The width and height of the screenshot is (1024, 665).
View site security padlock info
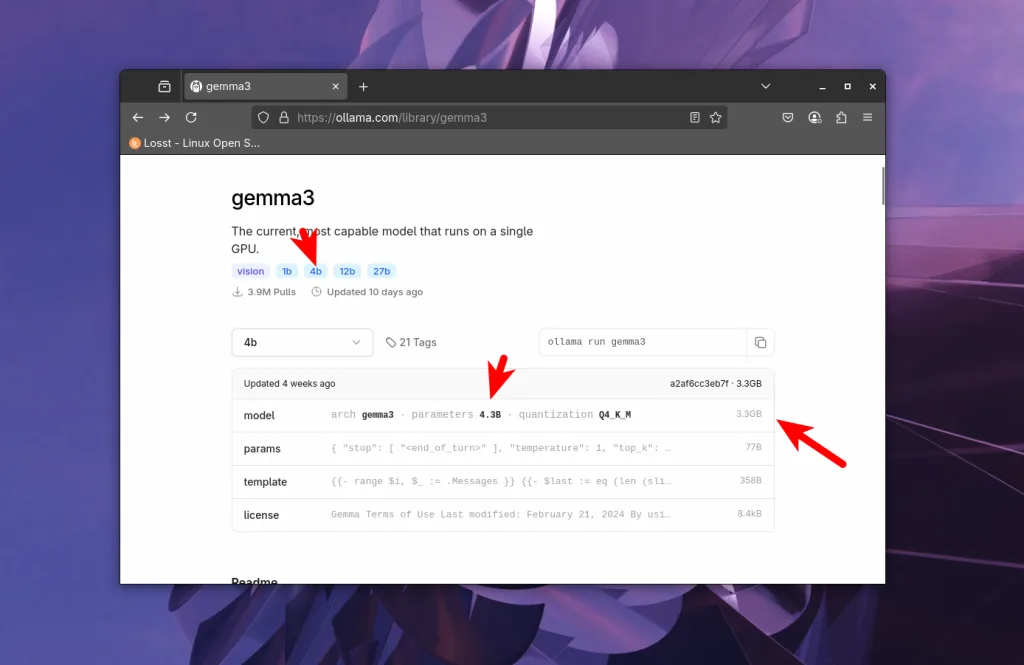[x=284, y=118]
